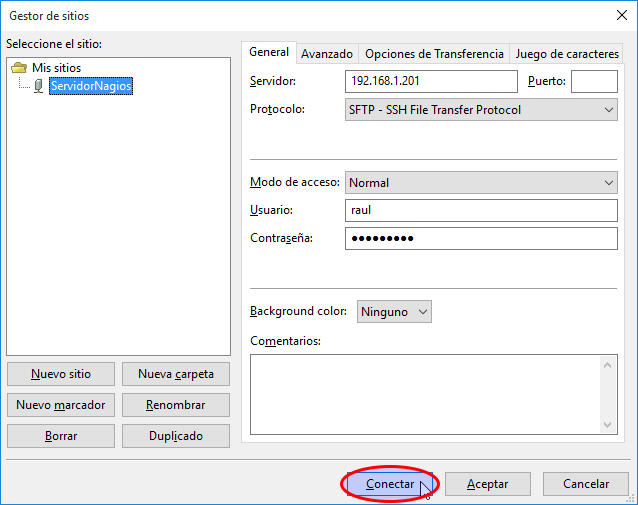This screenshot has width=638, height=505.
Task: Open the Opciones de Transferencia tab
Action: pos(434,54)
